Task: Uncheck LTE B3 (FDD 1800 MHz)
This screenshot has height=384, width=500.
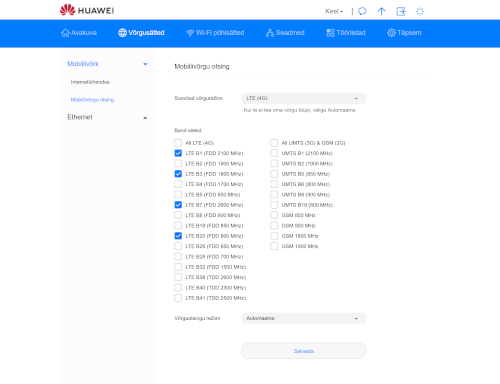Action: (178, 174)
